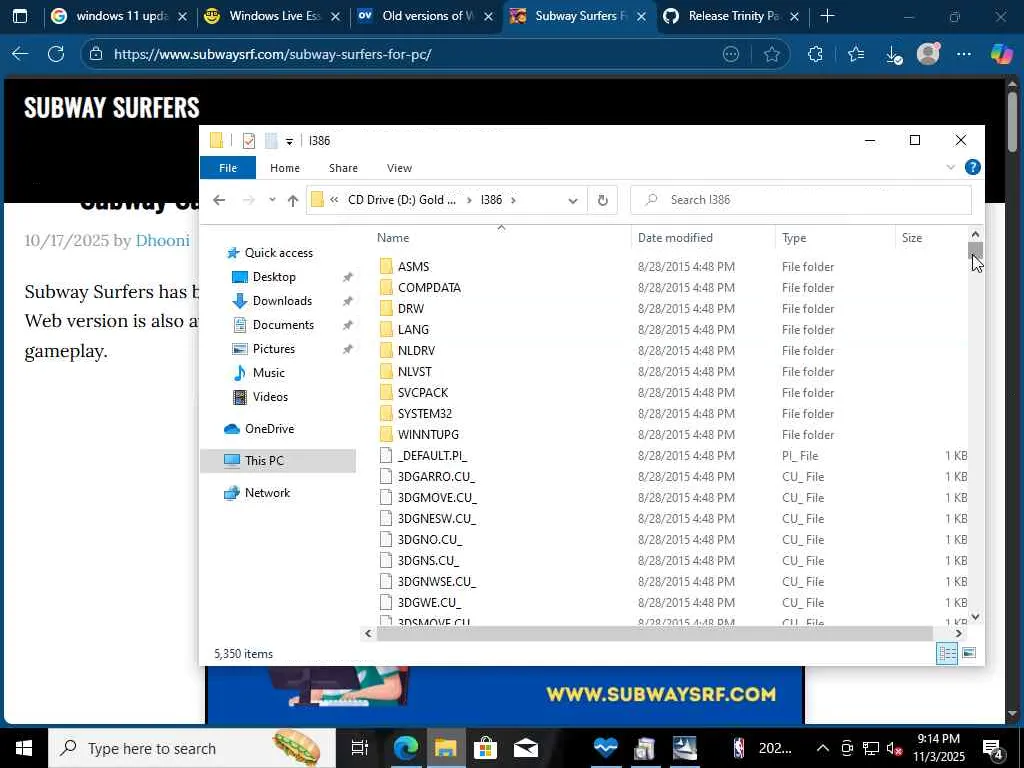Open browser extensions puzzle icon
Viewport: 1024px width, 768px height.
[815, 54]
